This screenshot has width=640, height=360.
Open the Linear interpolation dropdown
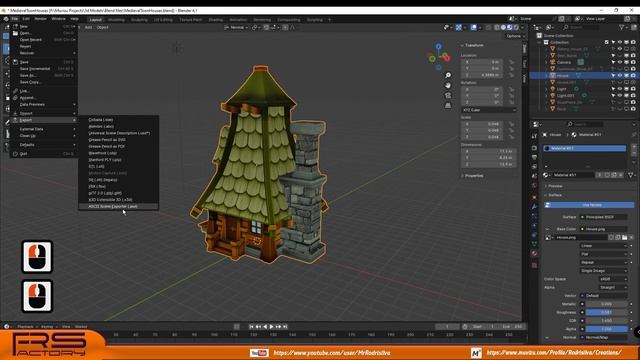(603, 246)
